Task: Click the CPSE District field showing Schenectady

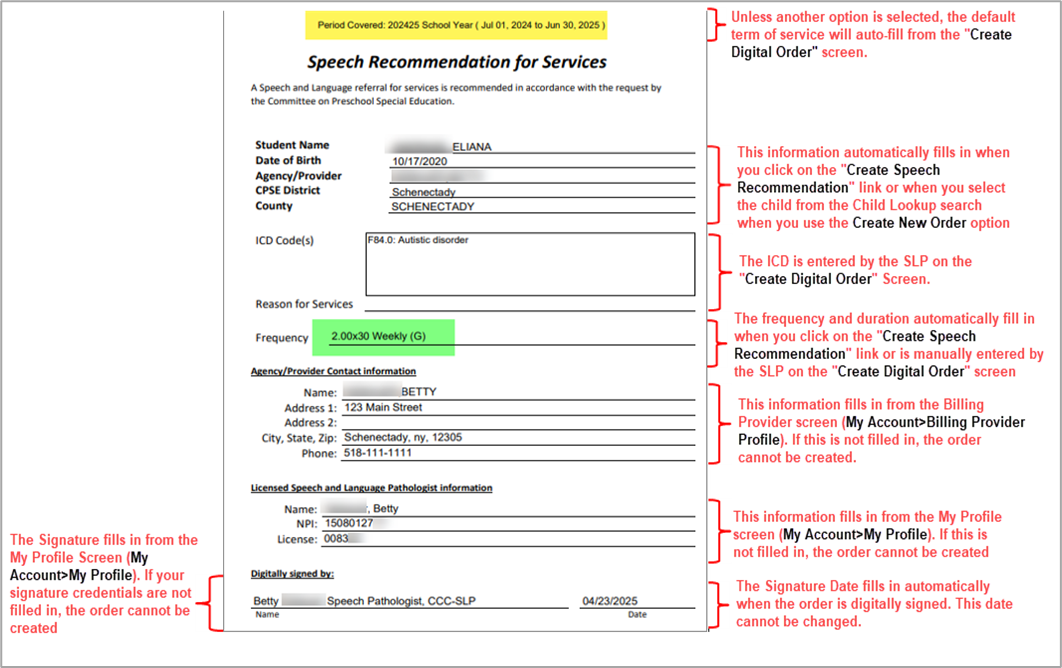Action: 540,192
